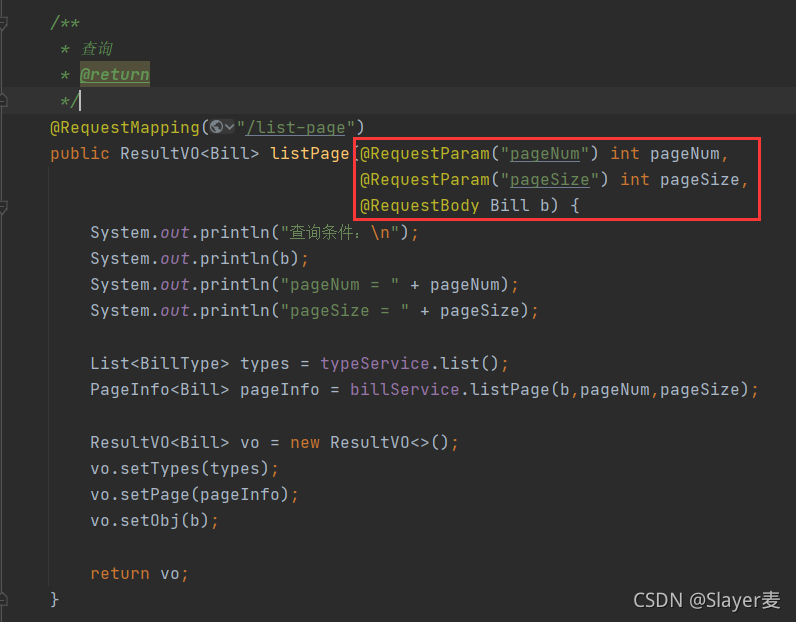
Task: Click billService in the pageInfo line
Action: coord(405,389)
